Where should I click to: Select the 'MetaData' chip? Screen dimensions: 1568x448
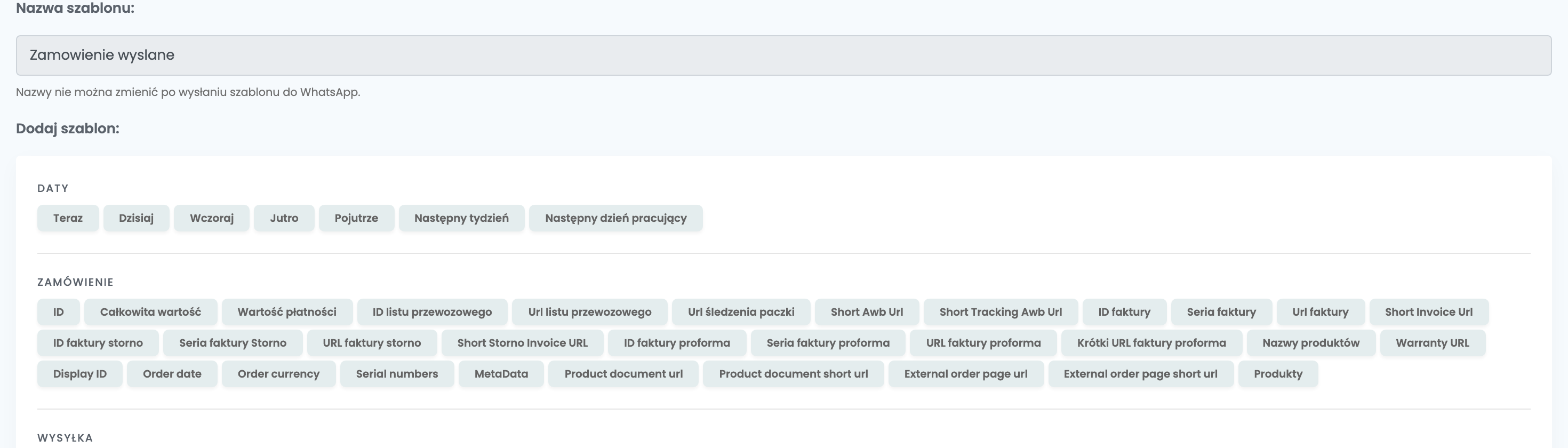pos(501,374)
